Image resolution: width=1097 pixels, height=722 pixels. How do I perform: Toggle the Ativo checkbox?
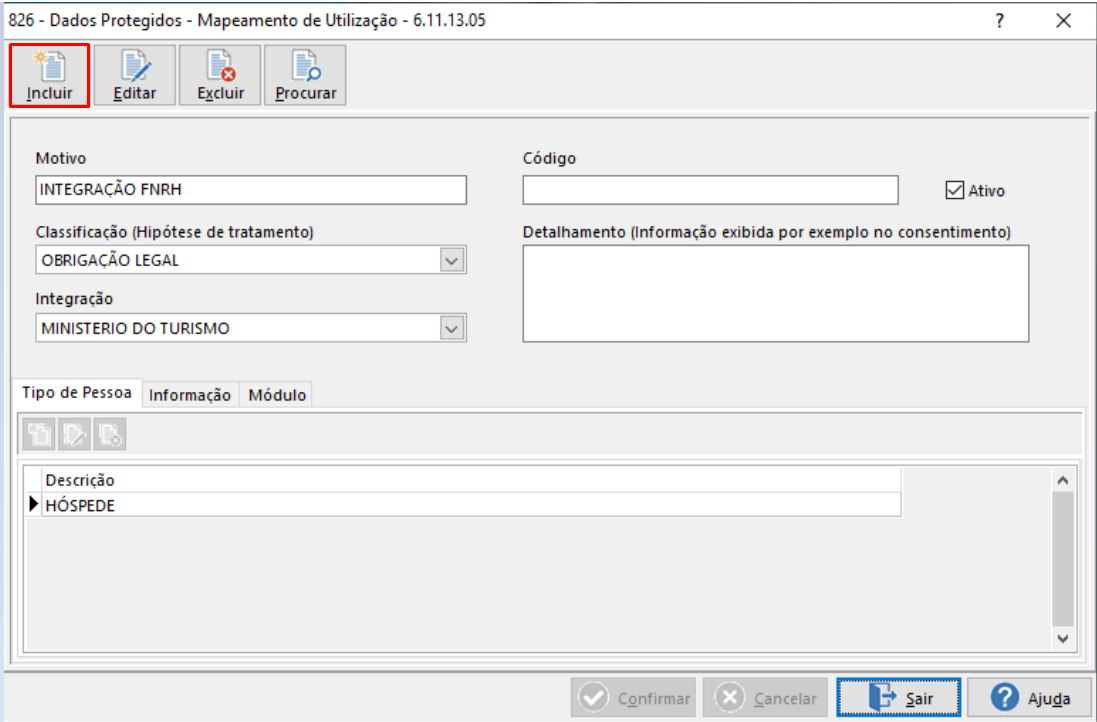pos(954,190)
